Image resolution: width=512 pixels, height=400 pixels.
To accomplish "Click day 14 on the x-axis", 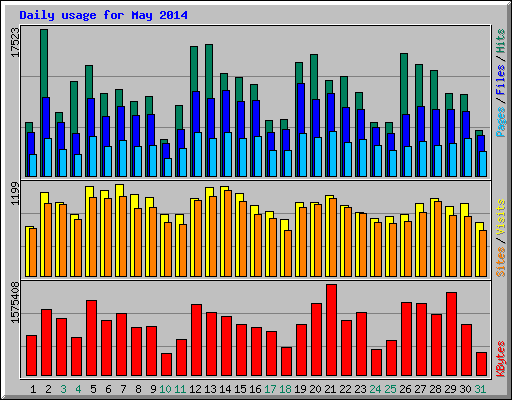I will tap(225, 389).
